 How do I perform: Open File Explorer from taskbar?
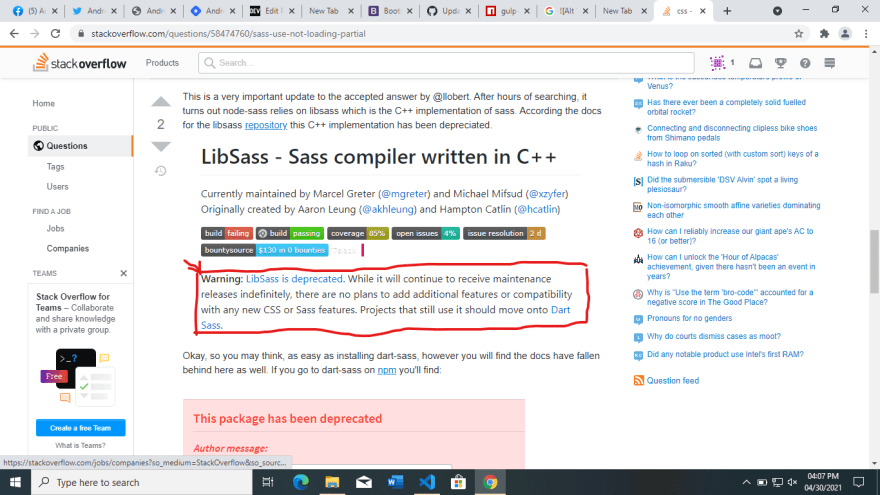pyautogui.click(x=332, y=482)
